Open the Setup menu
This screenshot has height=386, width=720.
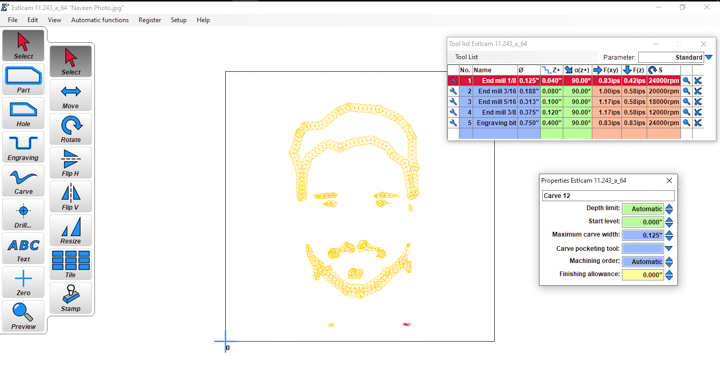(x=179, y=20)
